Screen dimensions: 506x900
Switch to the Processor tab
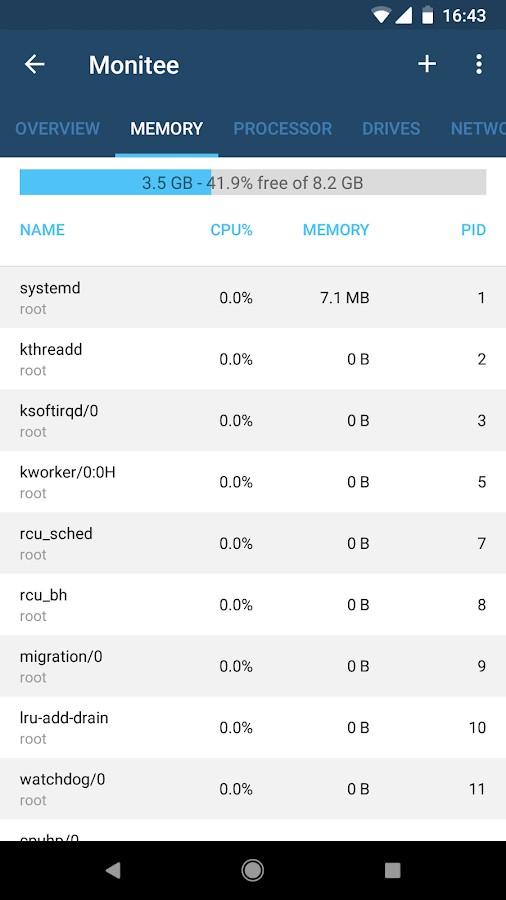pos(283,129)
